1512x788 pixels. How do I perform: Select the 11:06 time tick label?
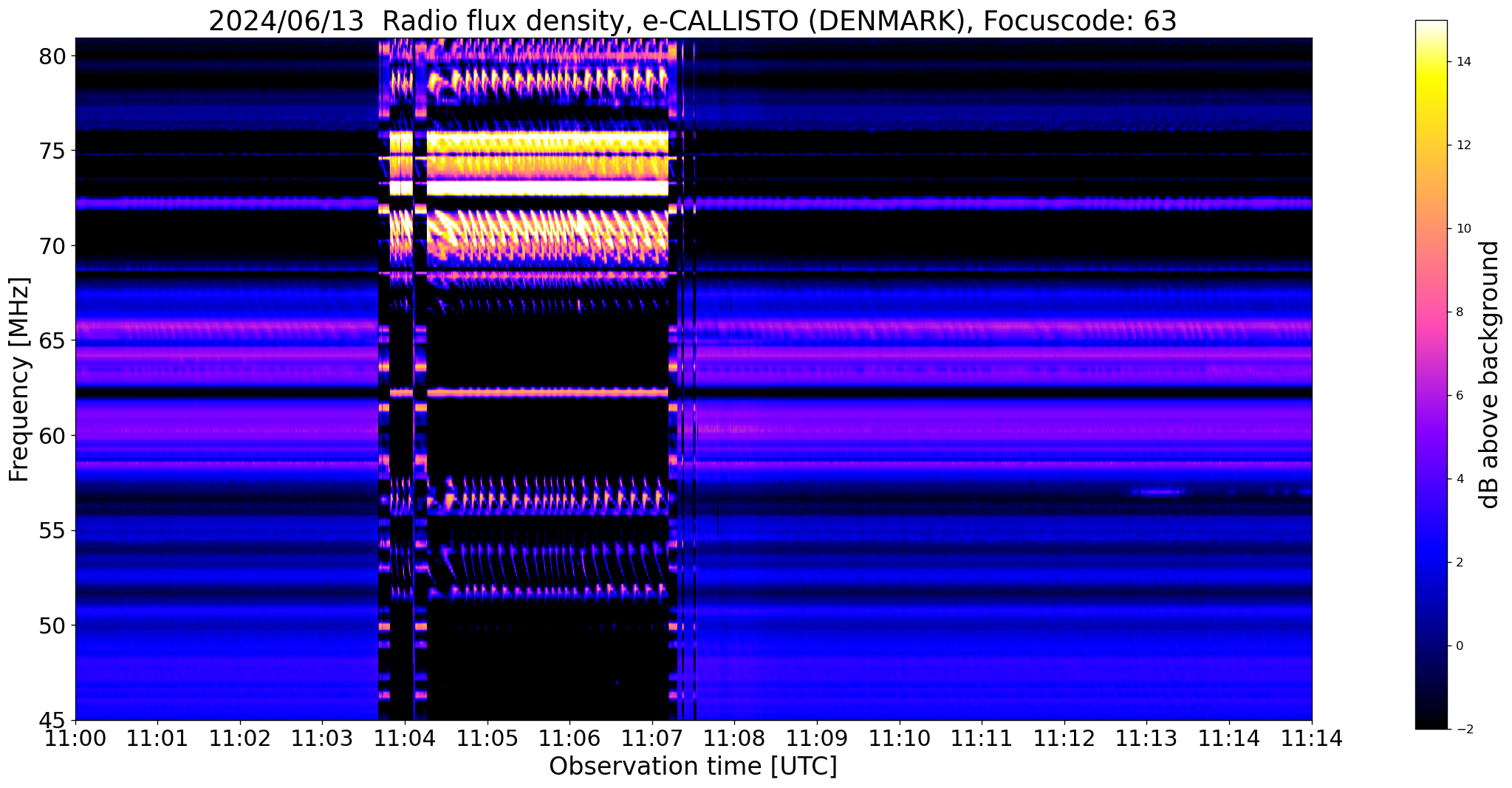pos(569,738)
